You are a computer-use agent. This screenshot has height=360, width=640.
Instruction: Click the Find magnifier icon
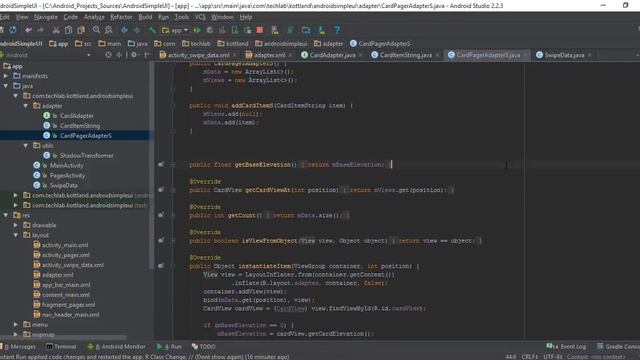pos(96,30)
